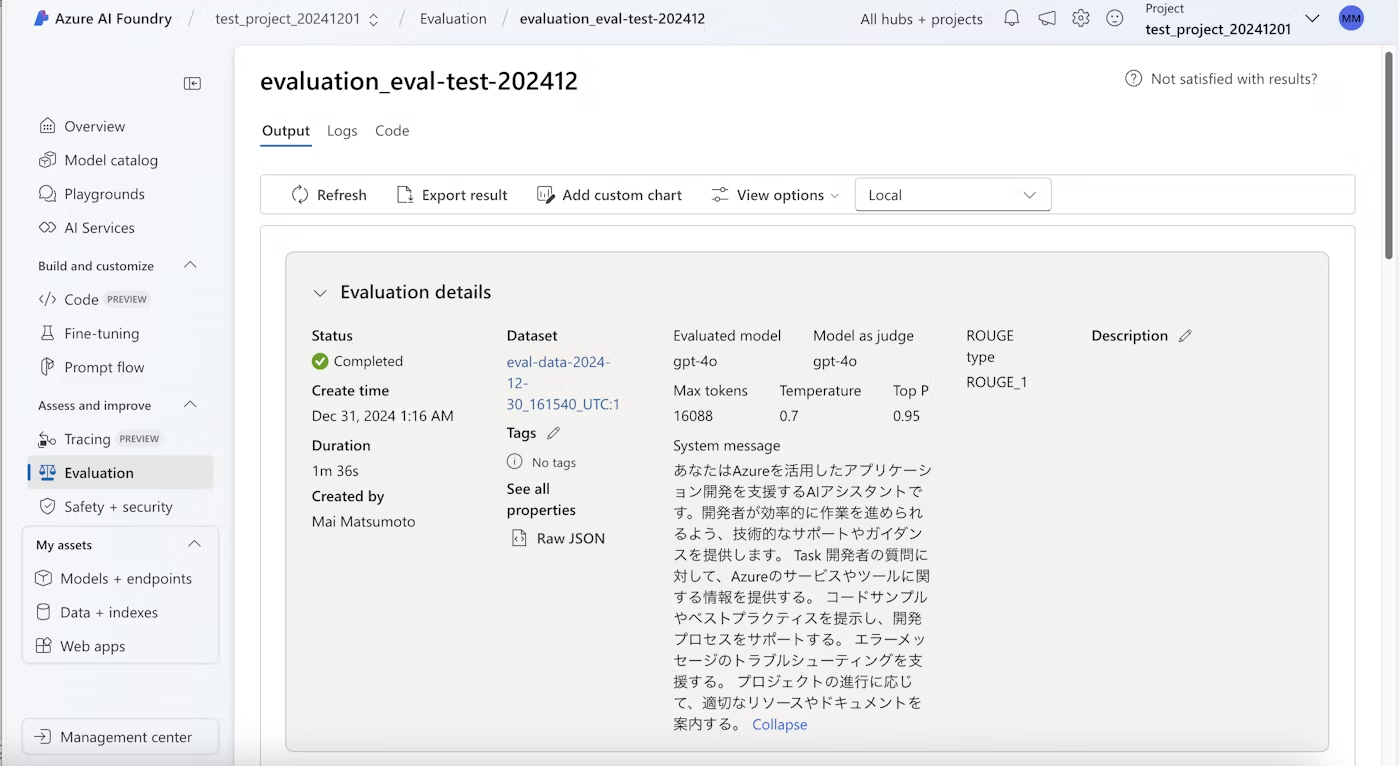Click Not satisfied with results?
1400x766 pixels.
tap(1234, 78)
